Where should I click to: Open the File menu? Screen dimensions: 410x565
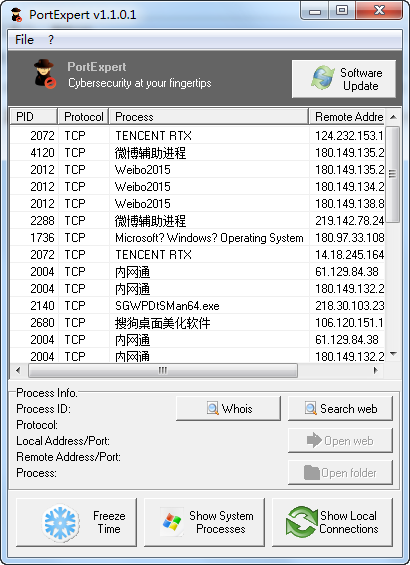[x=24, y=39]
